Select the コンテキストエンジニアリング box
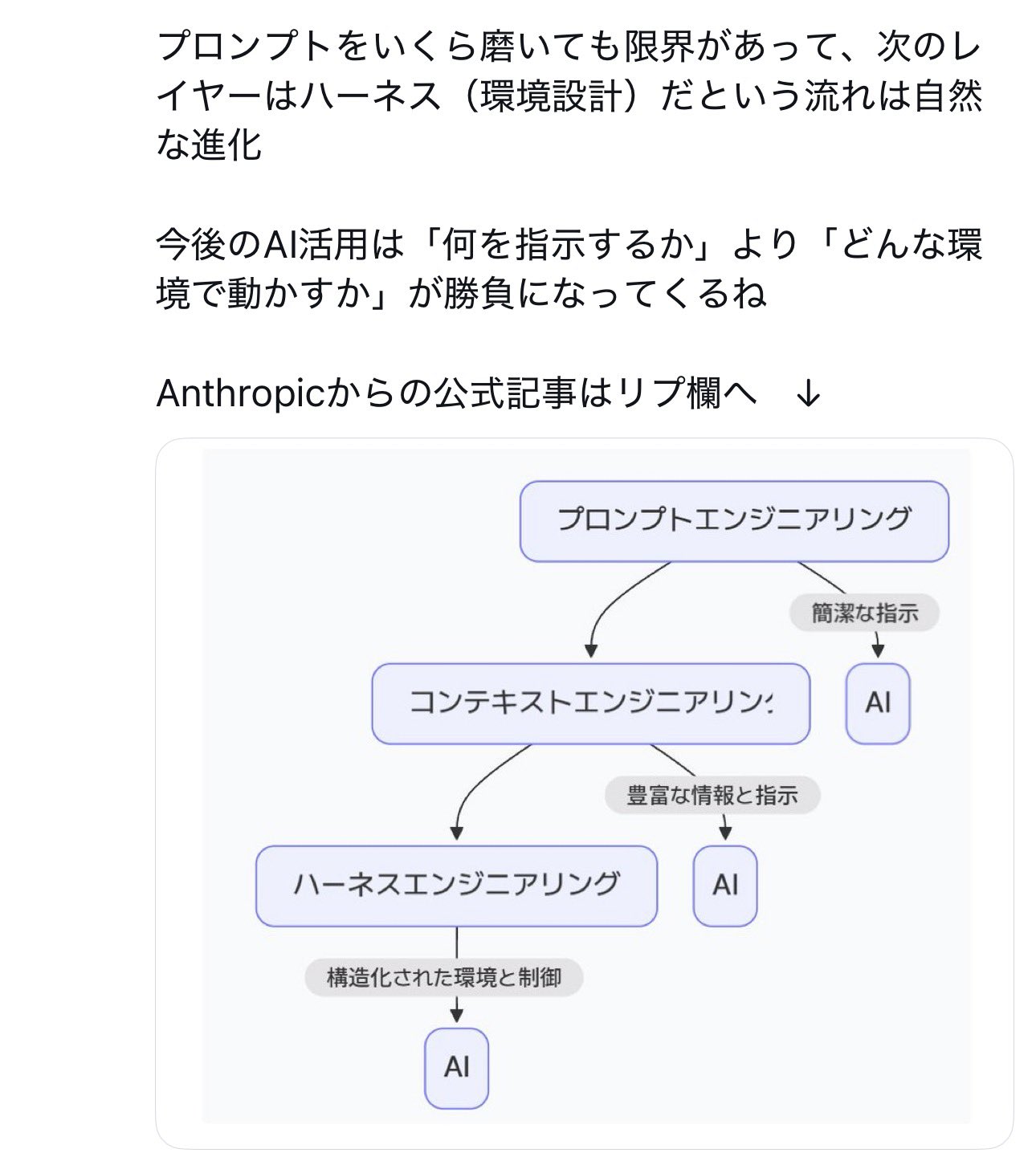 (590, 703)
